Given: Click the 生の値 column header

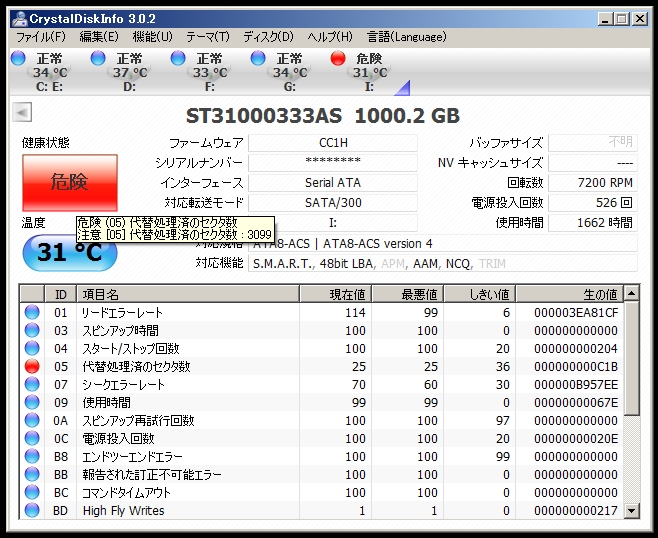Looking at the screenshot, I should pos(569,294).
